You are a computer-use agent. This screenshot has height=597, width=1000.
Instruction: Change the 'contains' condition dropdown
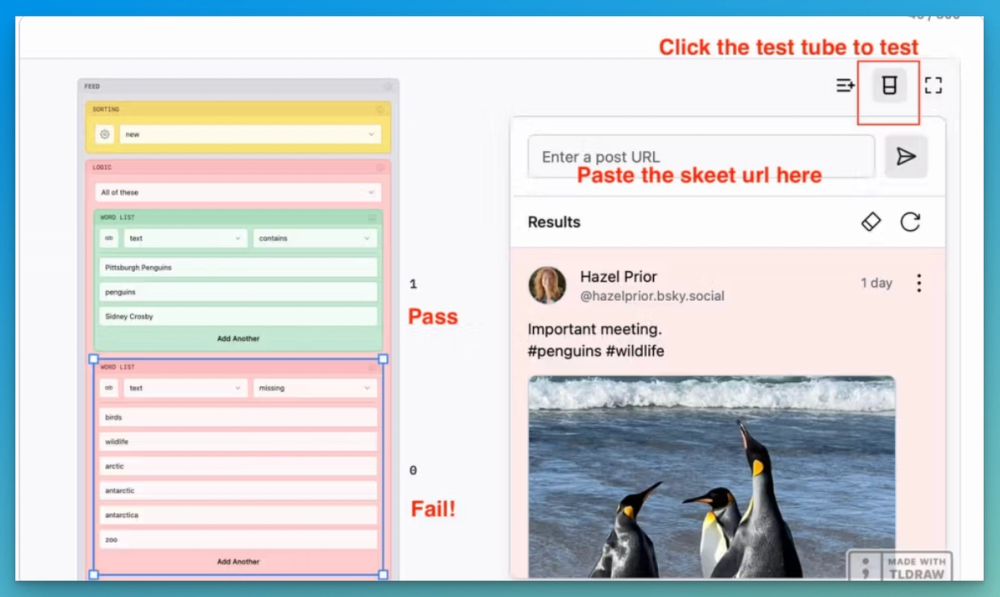point(314,238)
